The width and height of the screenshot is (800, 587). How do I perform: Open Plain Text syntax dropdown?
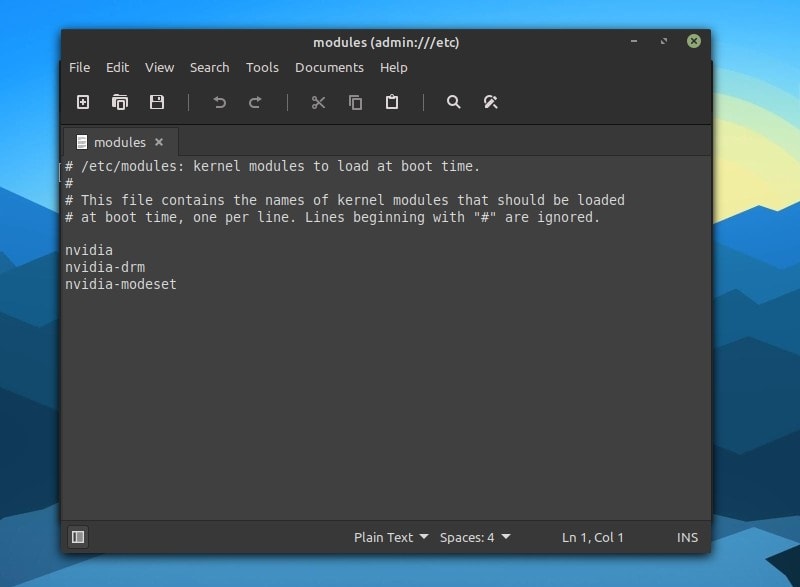tap(391, 538)
